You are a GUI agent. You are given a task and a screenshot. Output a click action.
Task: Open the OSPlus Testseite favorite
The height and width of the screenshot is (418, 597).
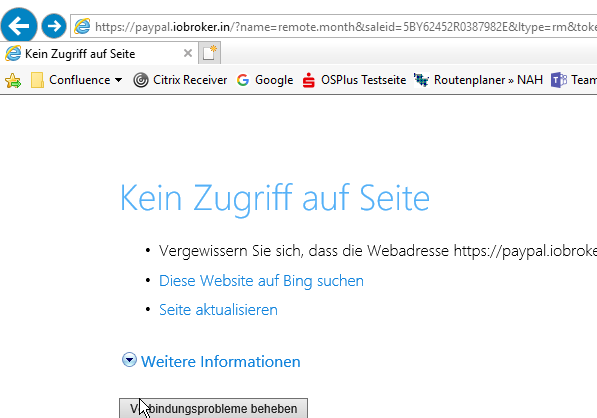point(354,80)
